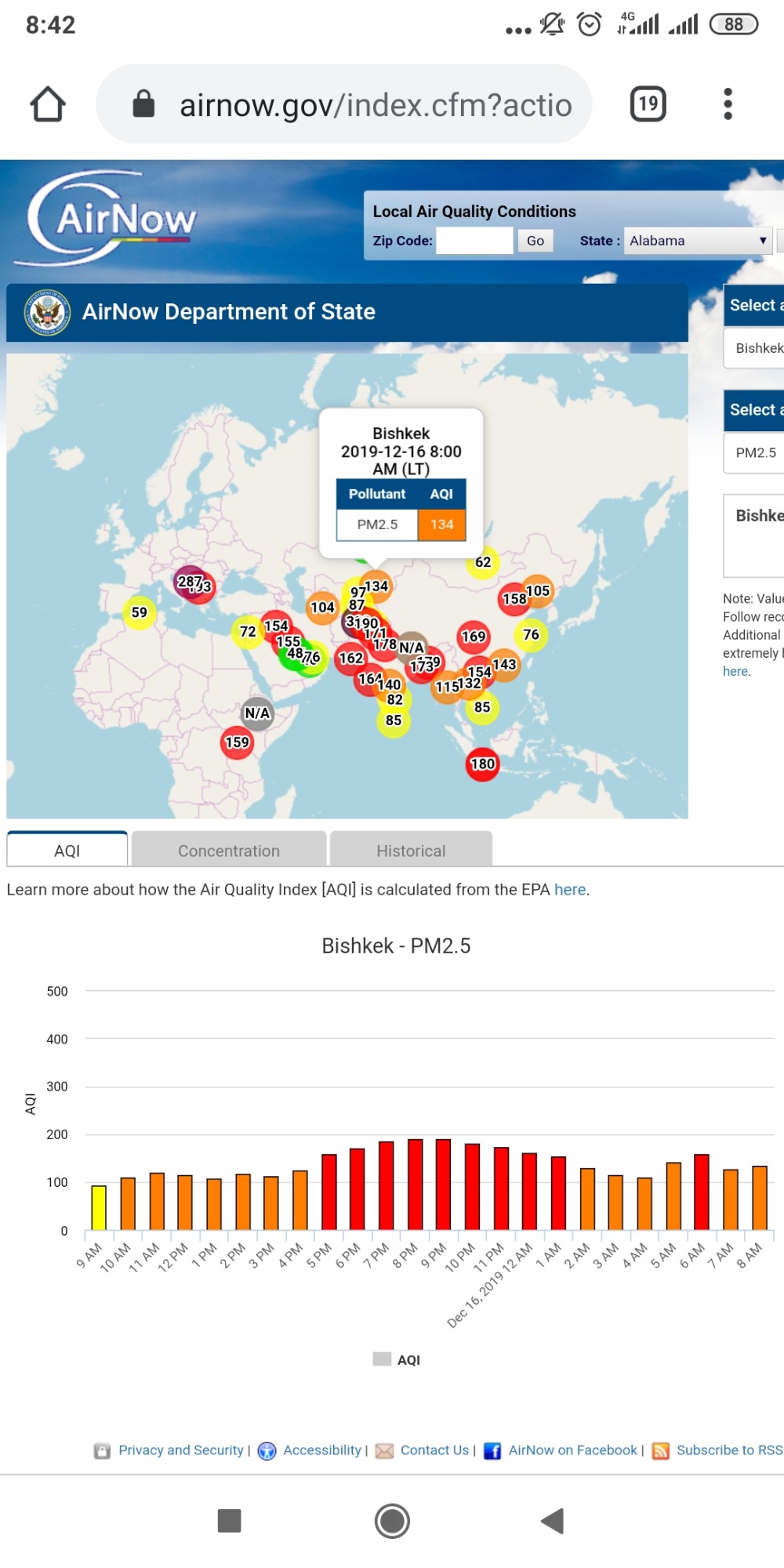
Task: Click the Zip Code input field
Action: point(474,241)
